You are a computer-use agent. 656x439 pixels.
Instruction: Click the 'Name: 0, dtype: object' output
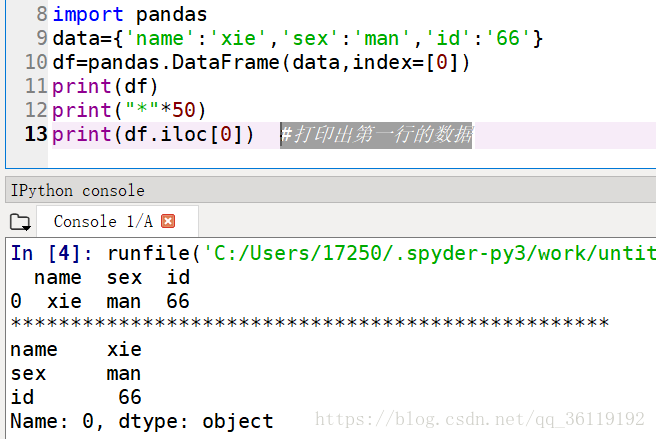pyautogui.click(x=142, y=421)
